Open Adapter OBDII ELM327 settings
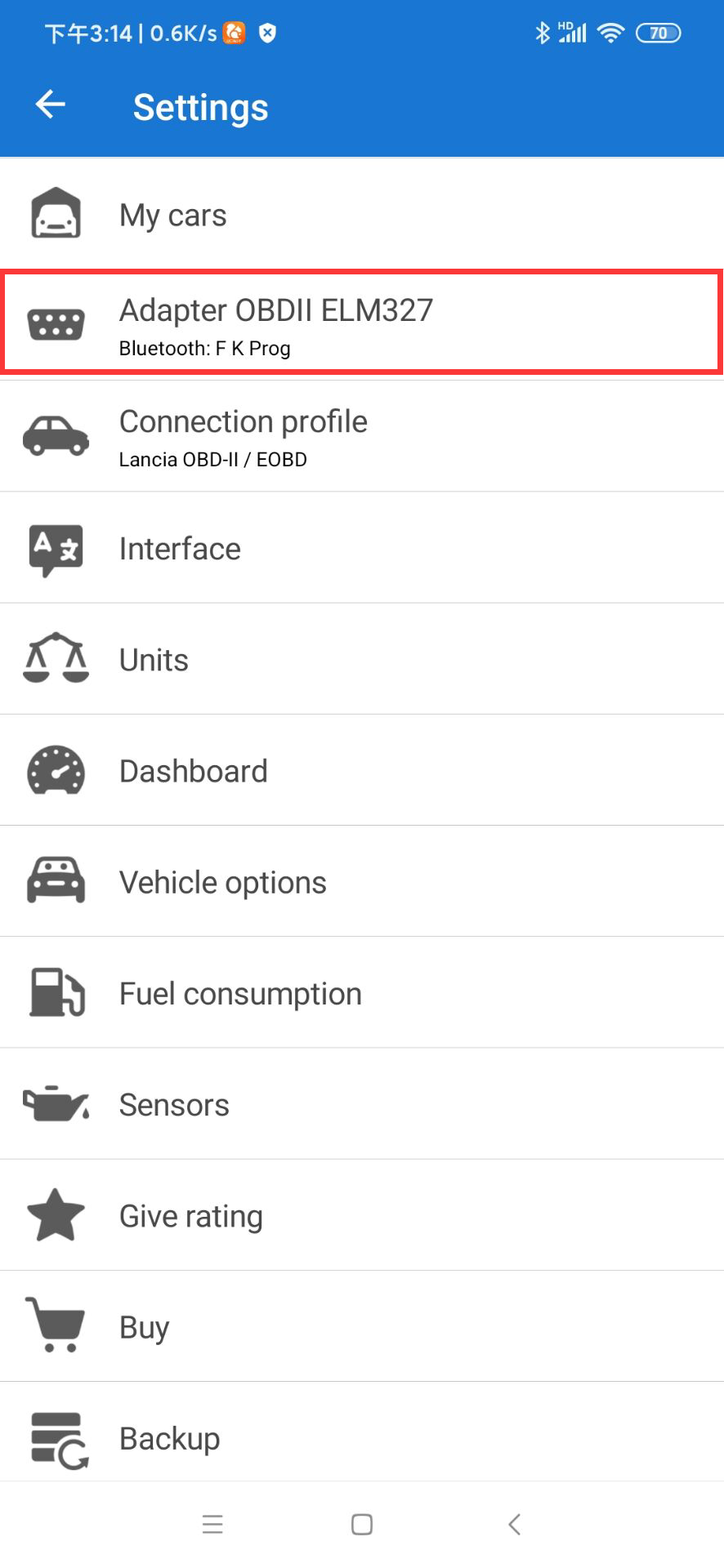This screenshot has height=1568, width=724. coord(362,324)
